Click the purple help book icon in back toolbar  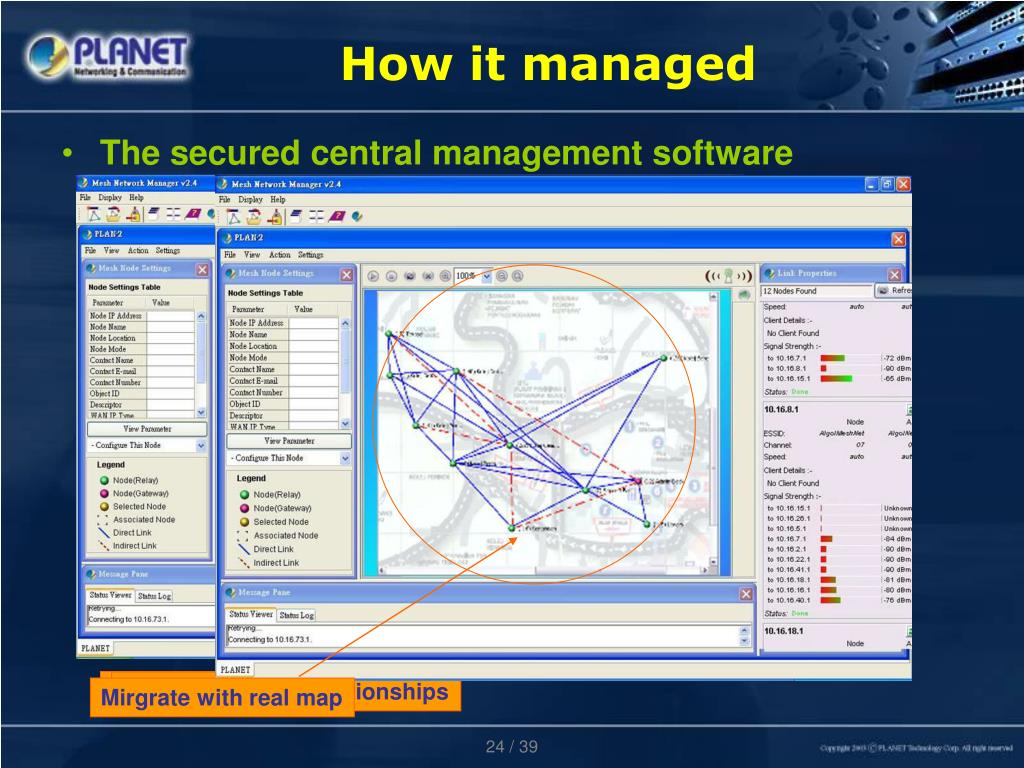coord(193,214)
